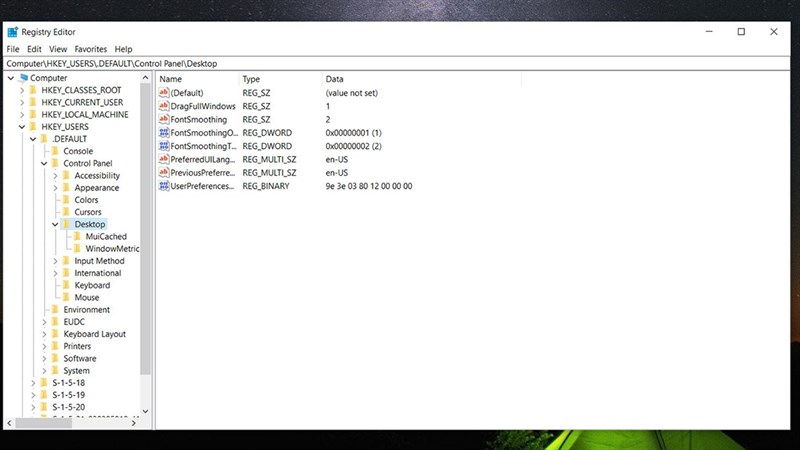The image size is (800, 450).
Task: Collapse the Computer root node
Action: point(11,78)
